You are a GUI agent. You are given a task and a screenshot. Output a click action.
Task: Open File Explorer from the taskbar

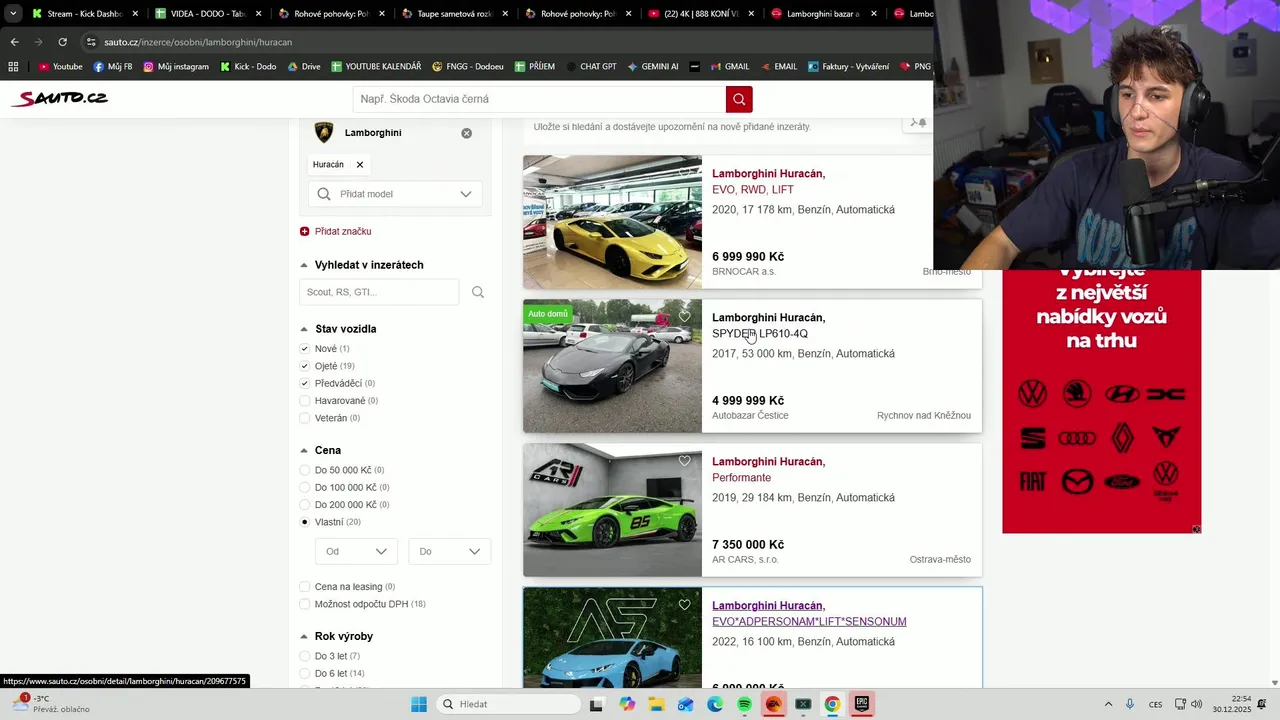tap(656, 704)
